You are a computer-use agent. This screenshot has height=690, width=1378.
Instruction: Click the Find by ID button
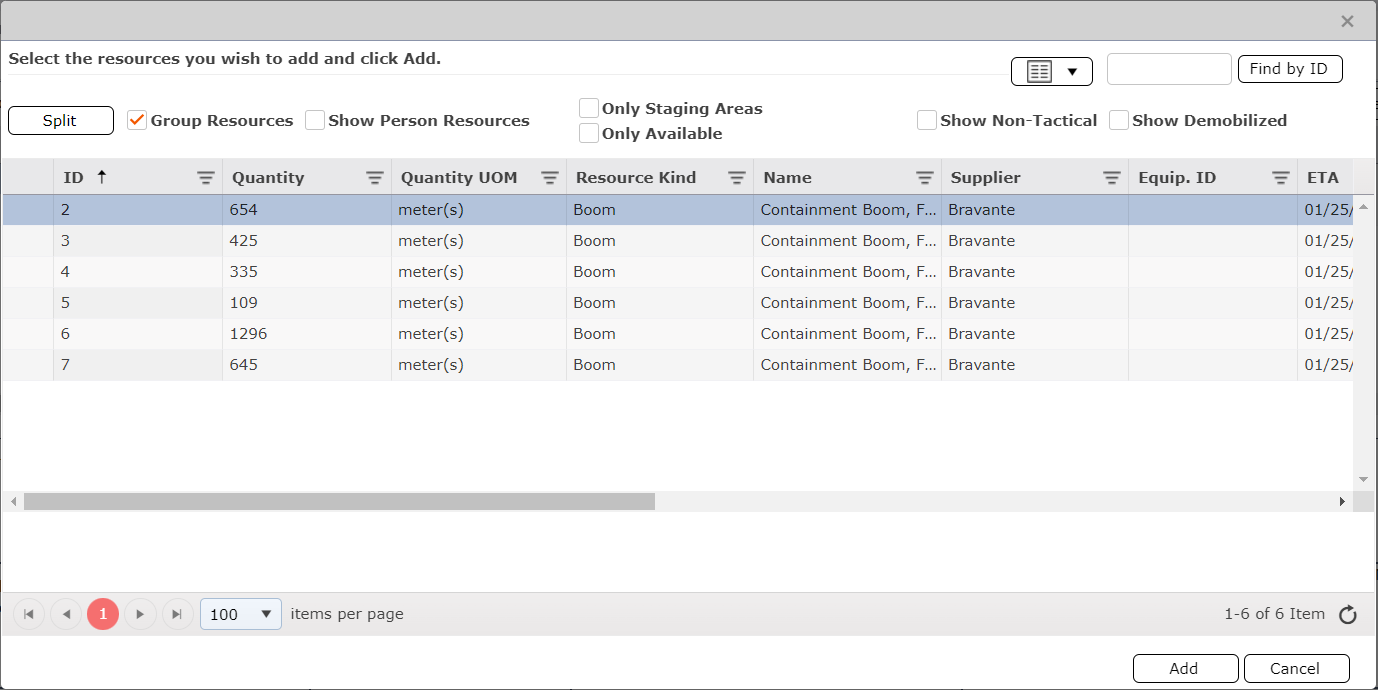1289,69
